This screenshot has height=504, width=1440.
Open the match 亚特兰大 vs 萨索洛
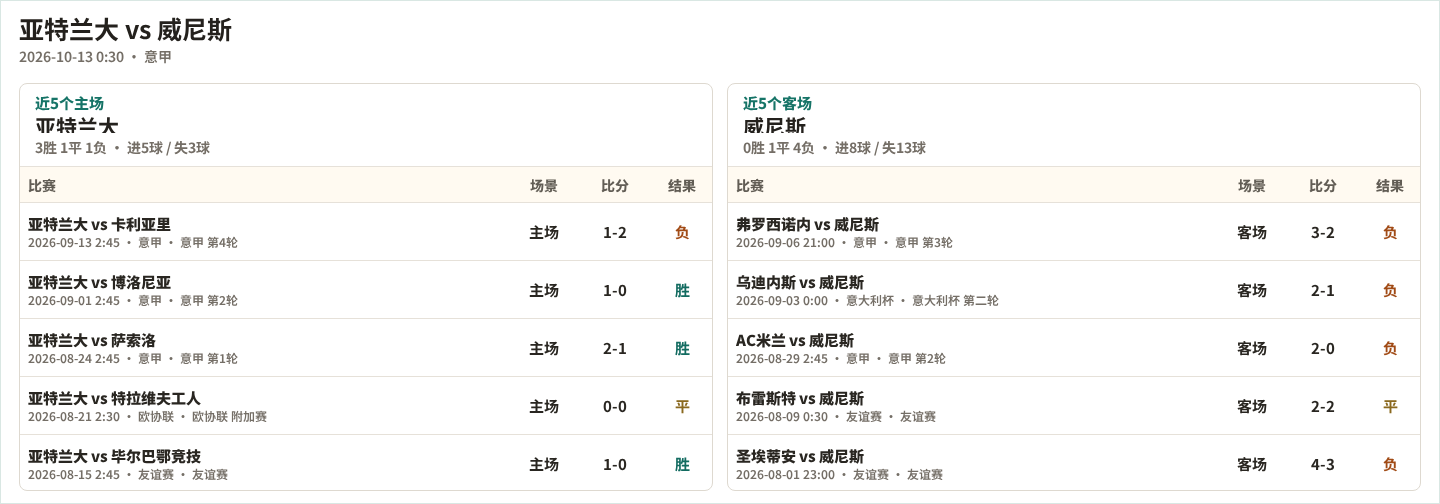[x=92, y=340]
